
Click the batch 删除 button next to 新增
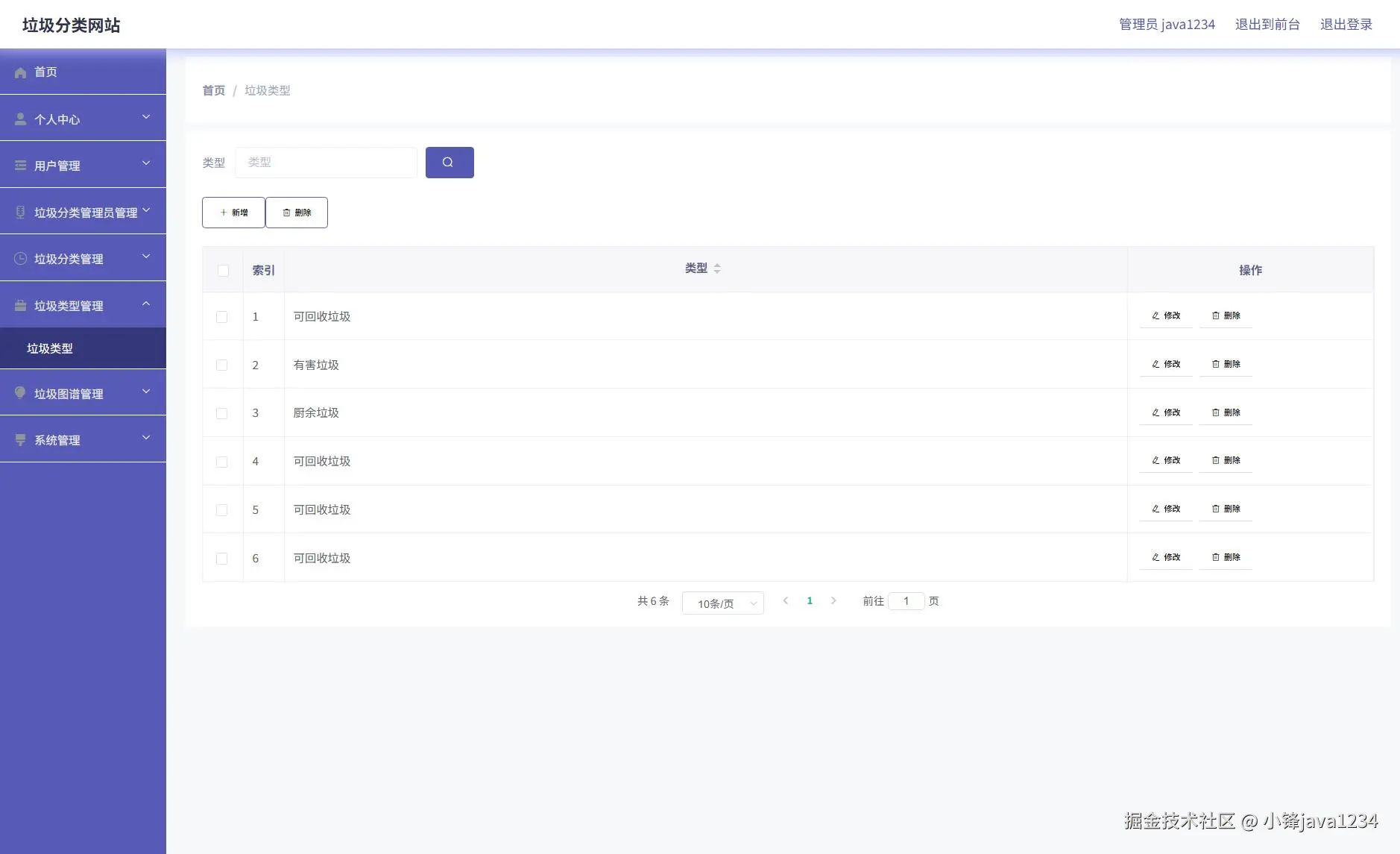tap(297, 213)
